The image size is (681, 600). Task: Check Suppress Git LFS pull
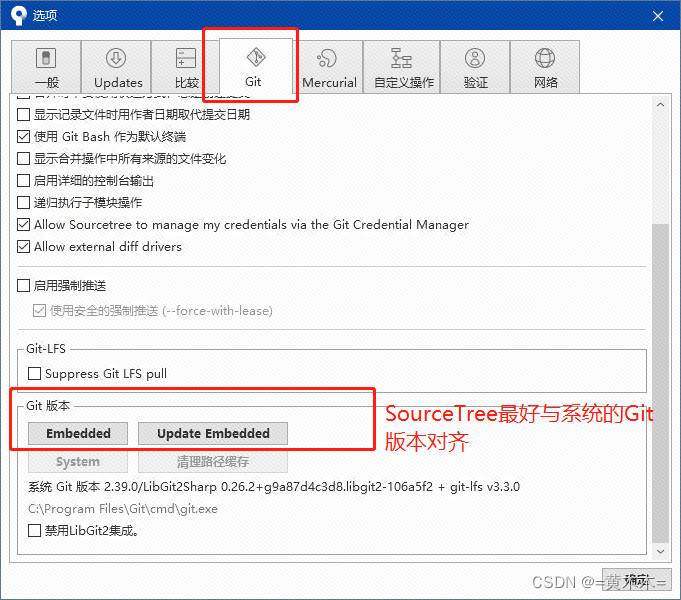pyautogui.click(x=34, y=374)
